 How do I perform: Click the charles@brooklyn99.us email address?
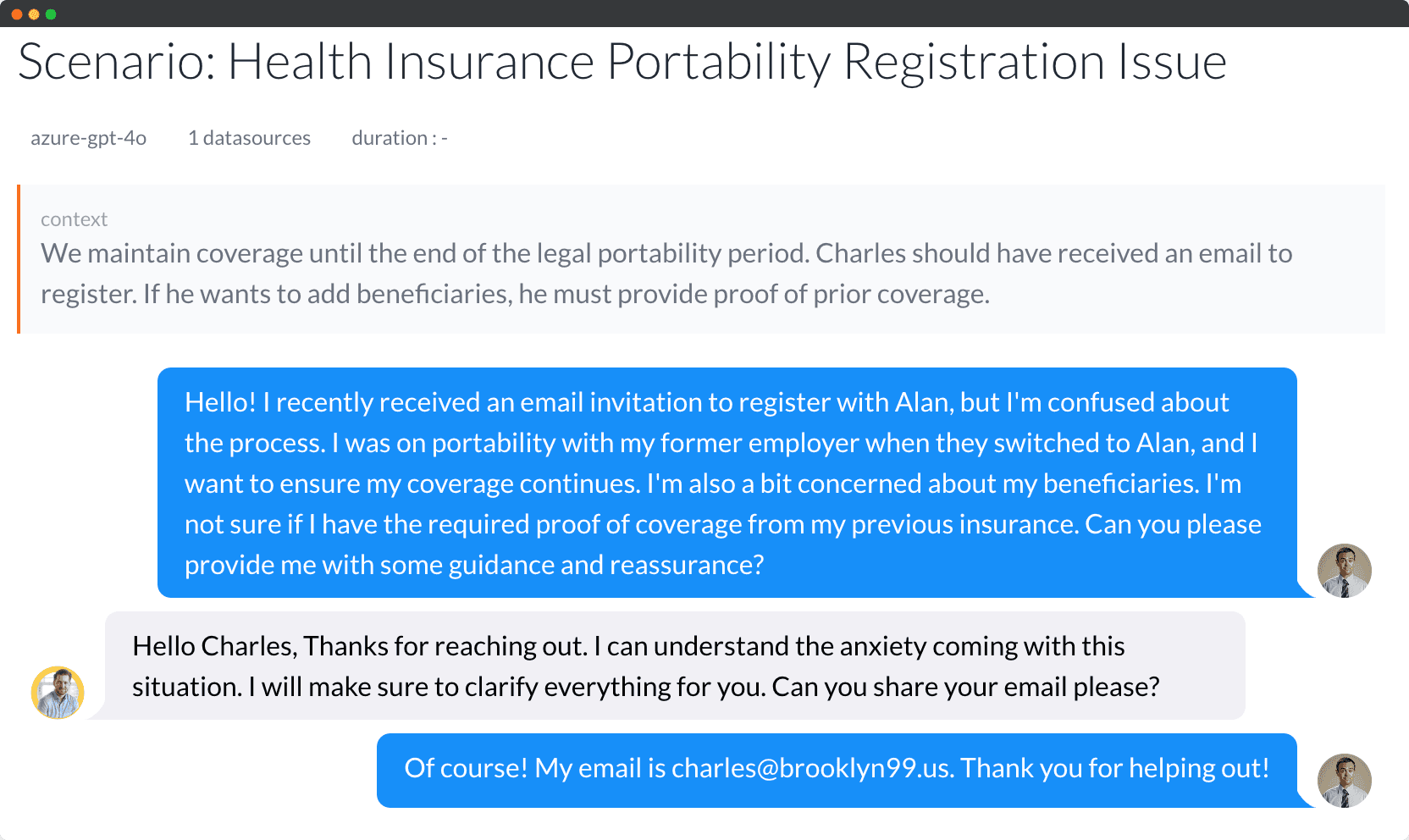[x=811, y=768]
